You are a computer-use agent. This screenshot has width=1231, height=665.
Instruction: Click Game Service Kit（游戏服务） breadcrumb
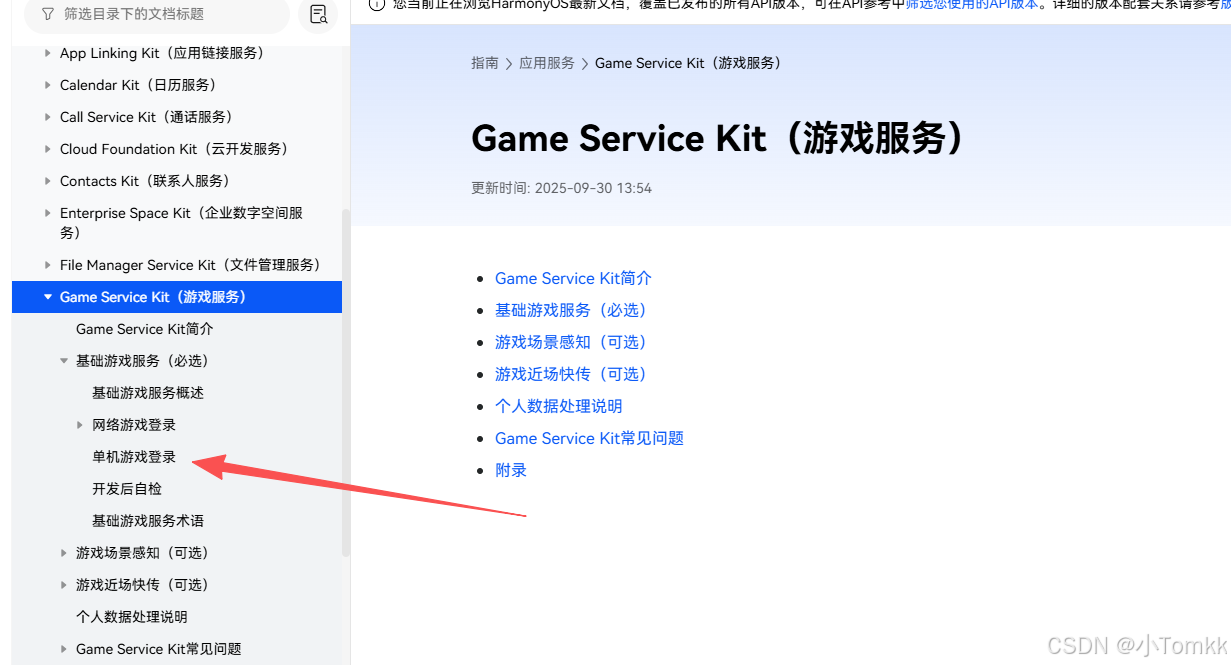688,63
